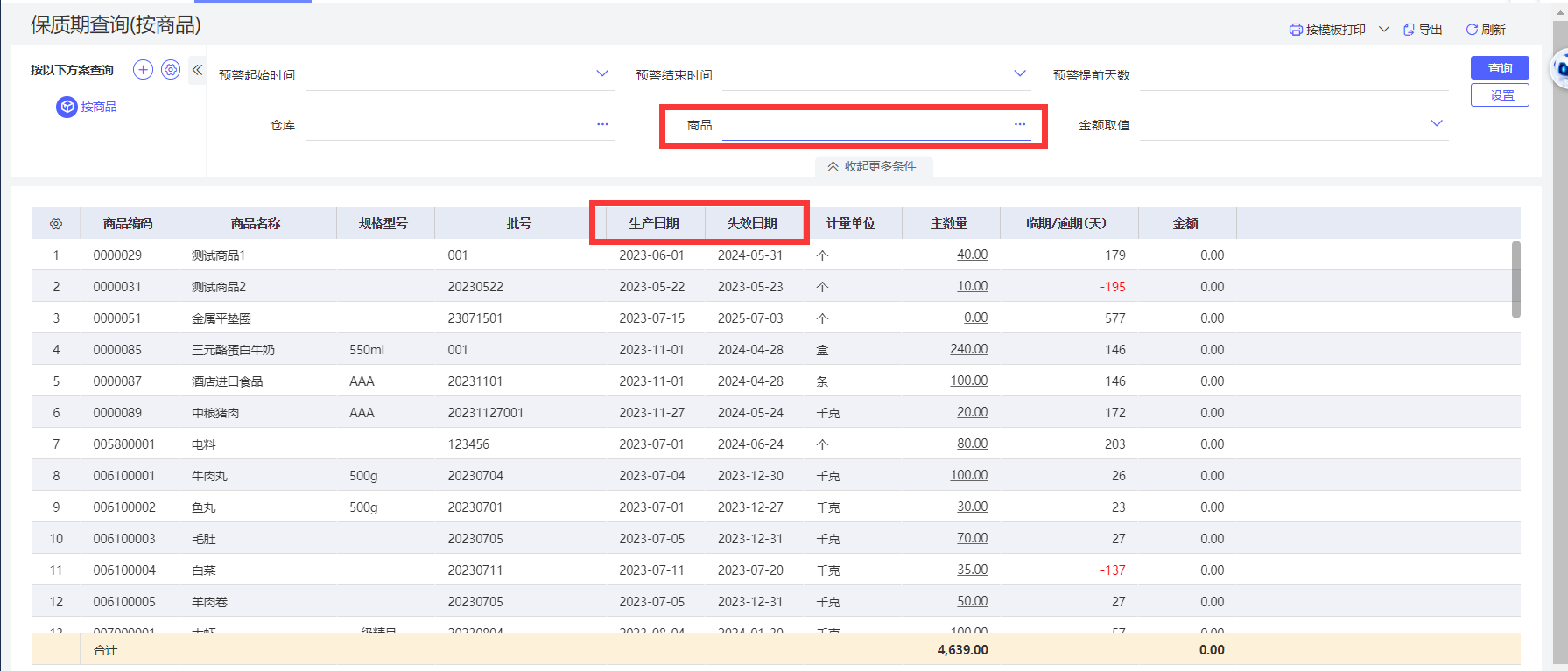Click the 设置 button
Screen dimensions: 1568x671
(x=1500, y=95)
